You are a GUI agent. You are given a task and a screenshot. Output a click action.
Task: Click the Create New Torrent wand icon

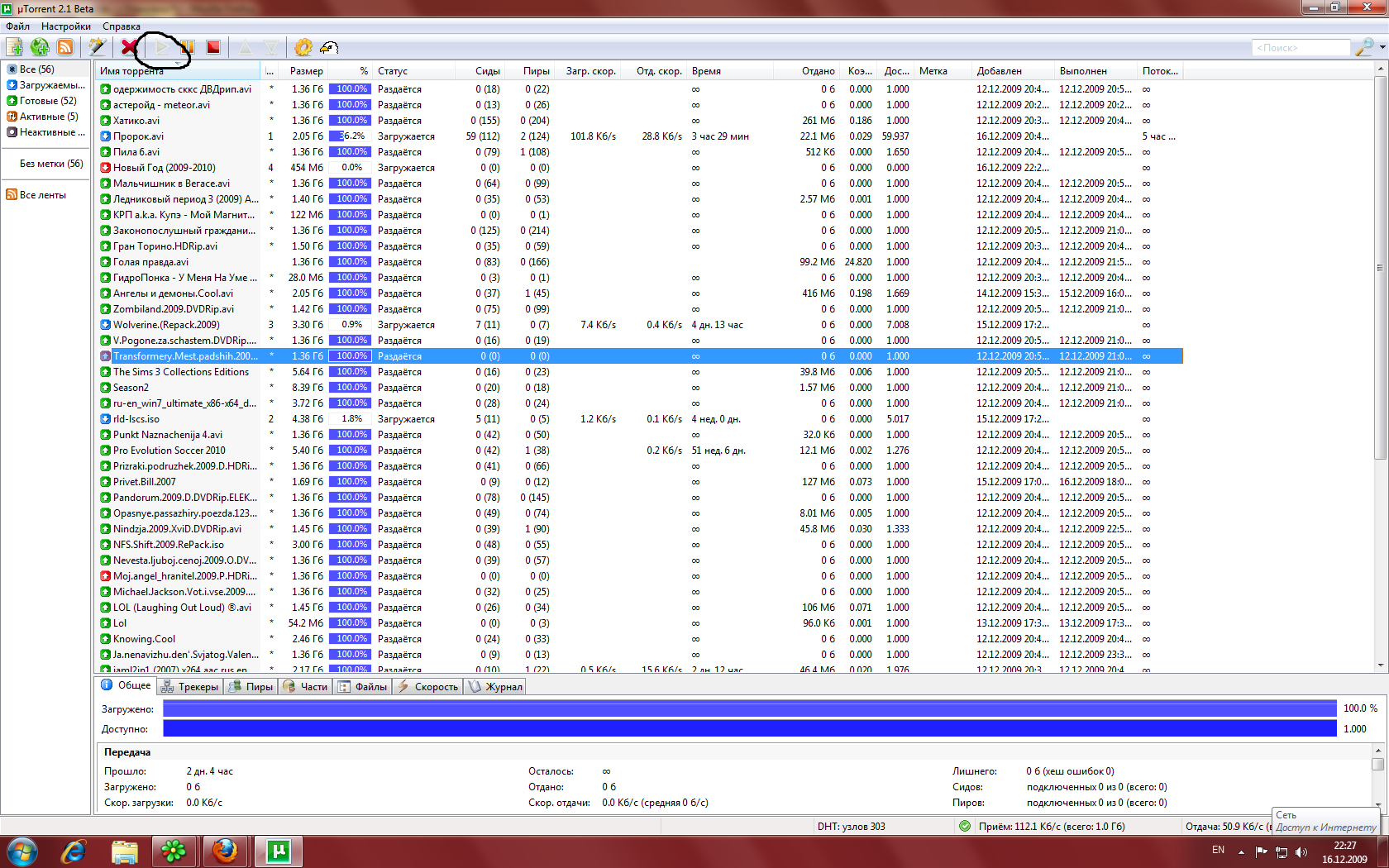pos(97,48)
